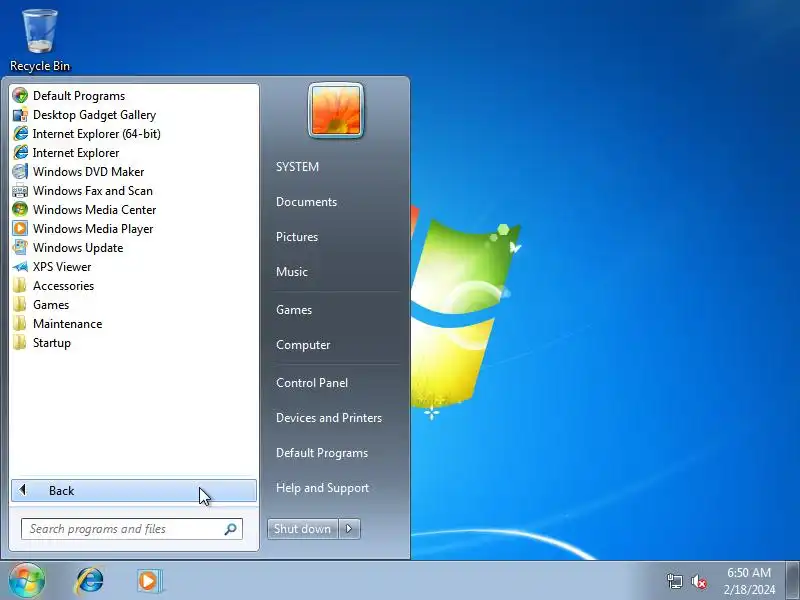
Task: Click the Internet Explorer (64-bit) icon
Action: click(20, 133)
